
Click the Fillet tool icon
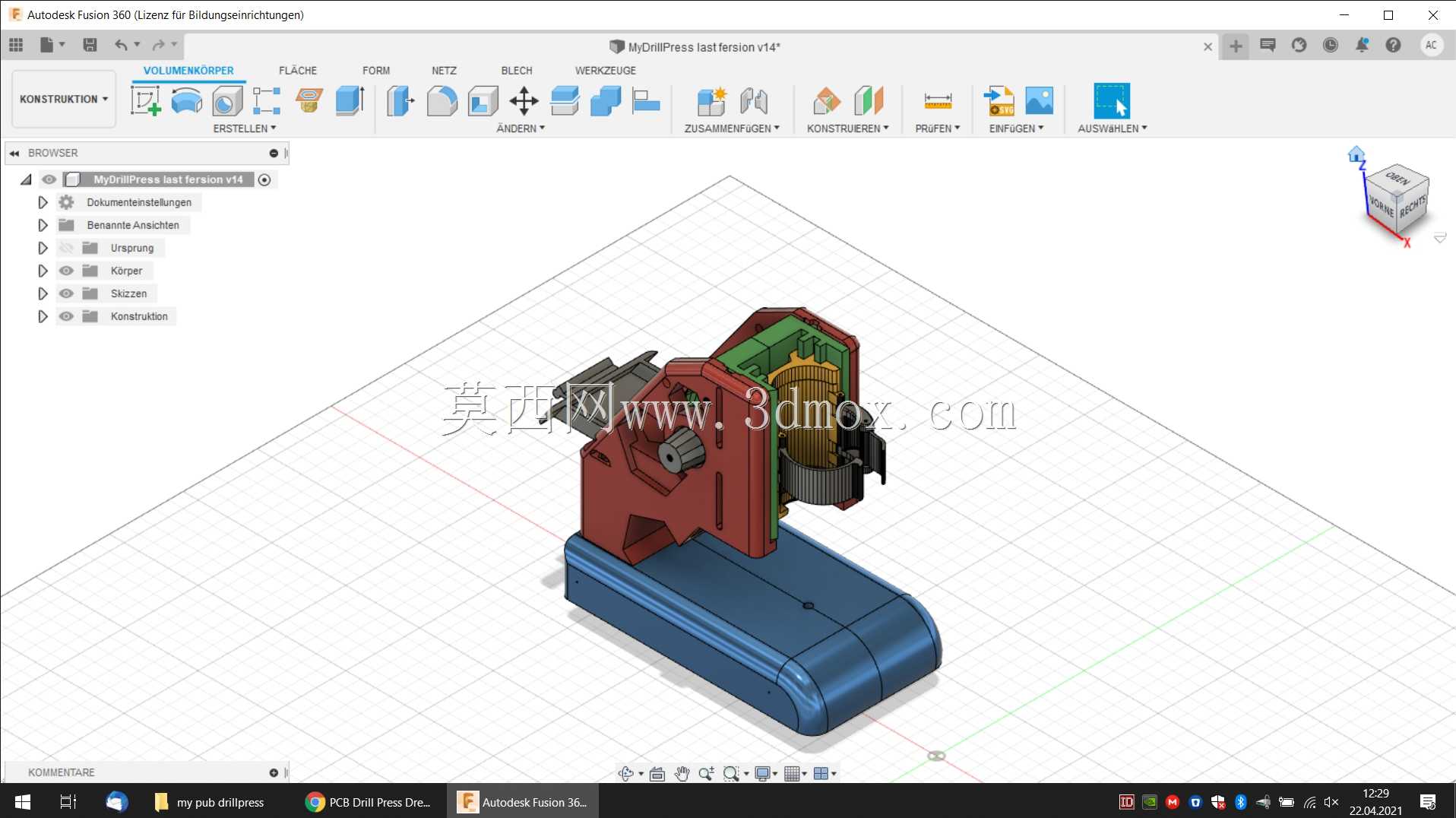[442, 100]
